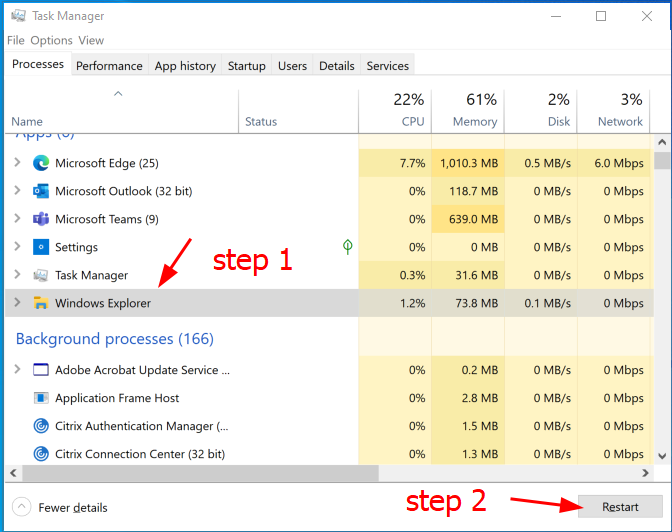Click the 7.7% CPU cell
This screenshot has width=672, height=532.
(395, 163)
